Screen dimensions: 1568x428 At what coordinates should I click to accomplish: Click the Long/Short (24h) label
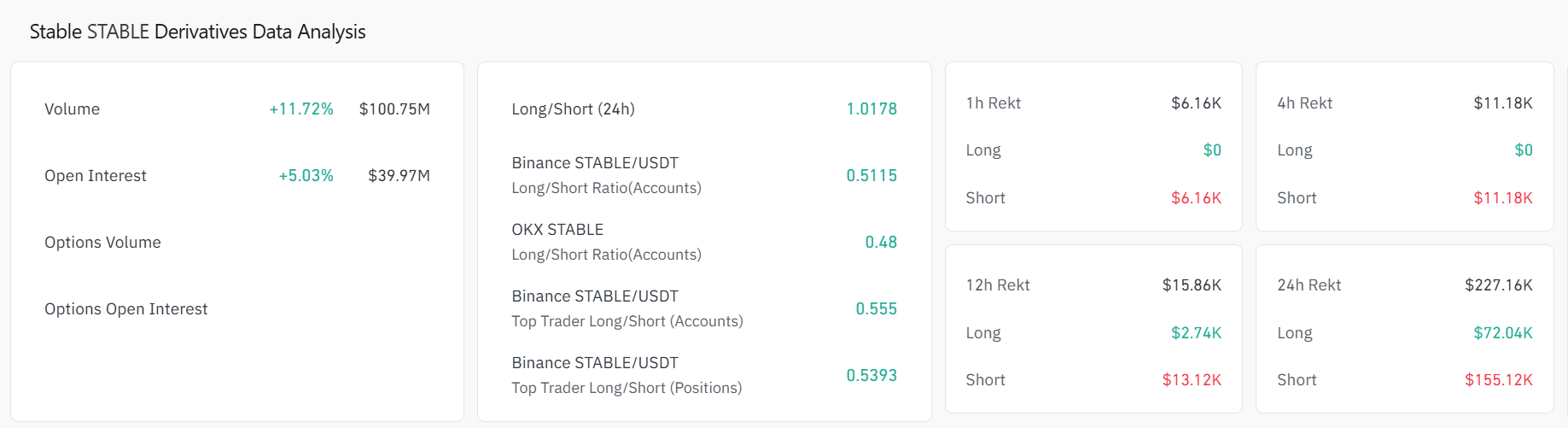tap(573, 109)
